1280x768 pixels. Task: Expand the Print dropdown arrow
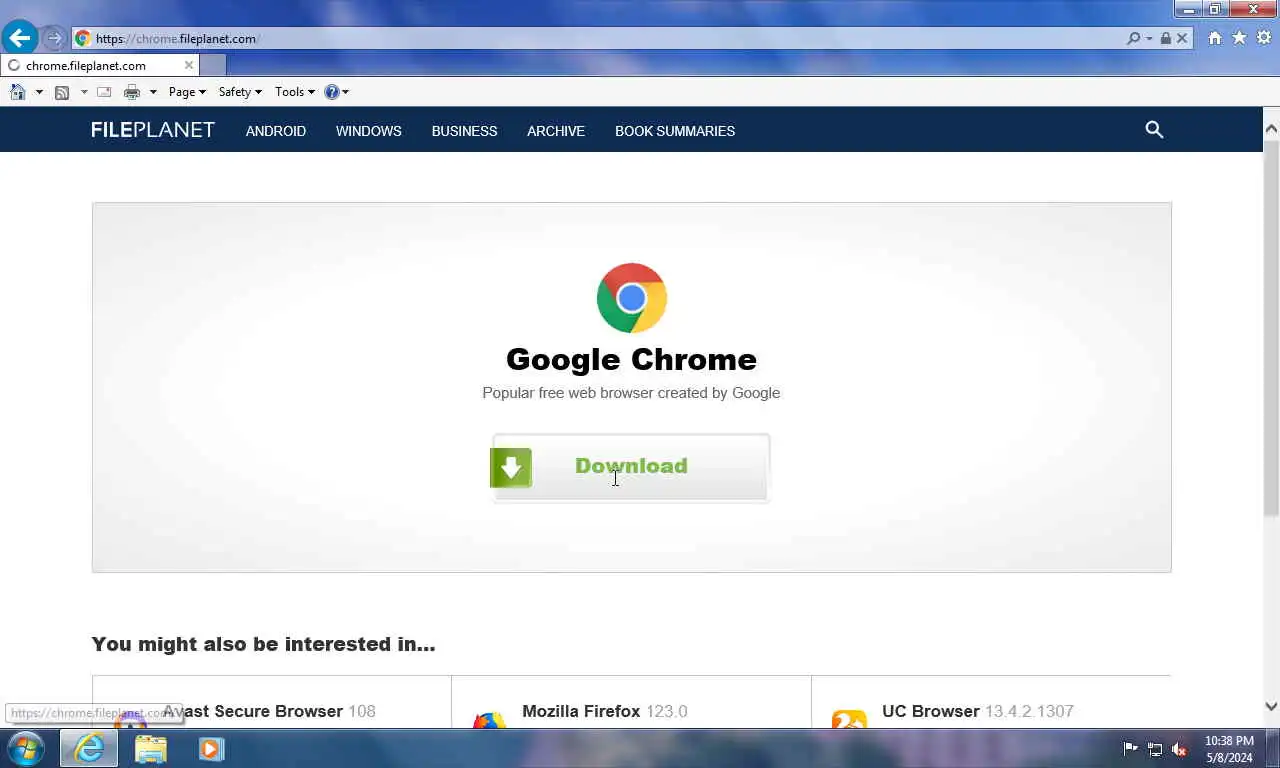(153, 92)
